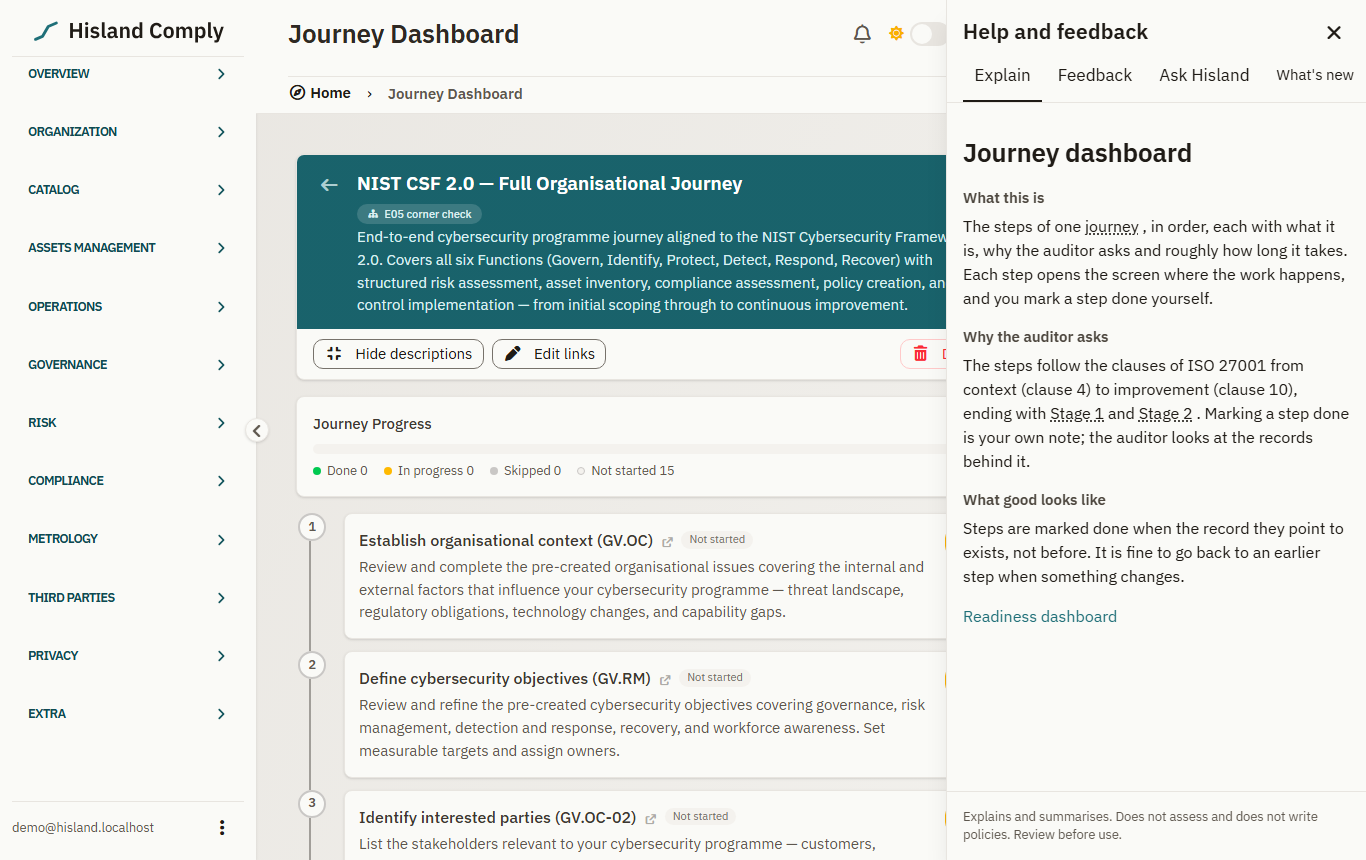Click the underlined 'journey' glossary term
This screenshot has height=860, width=1366.
click(x=1112, y=227)
